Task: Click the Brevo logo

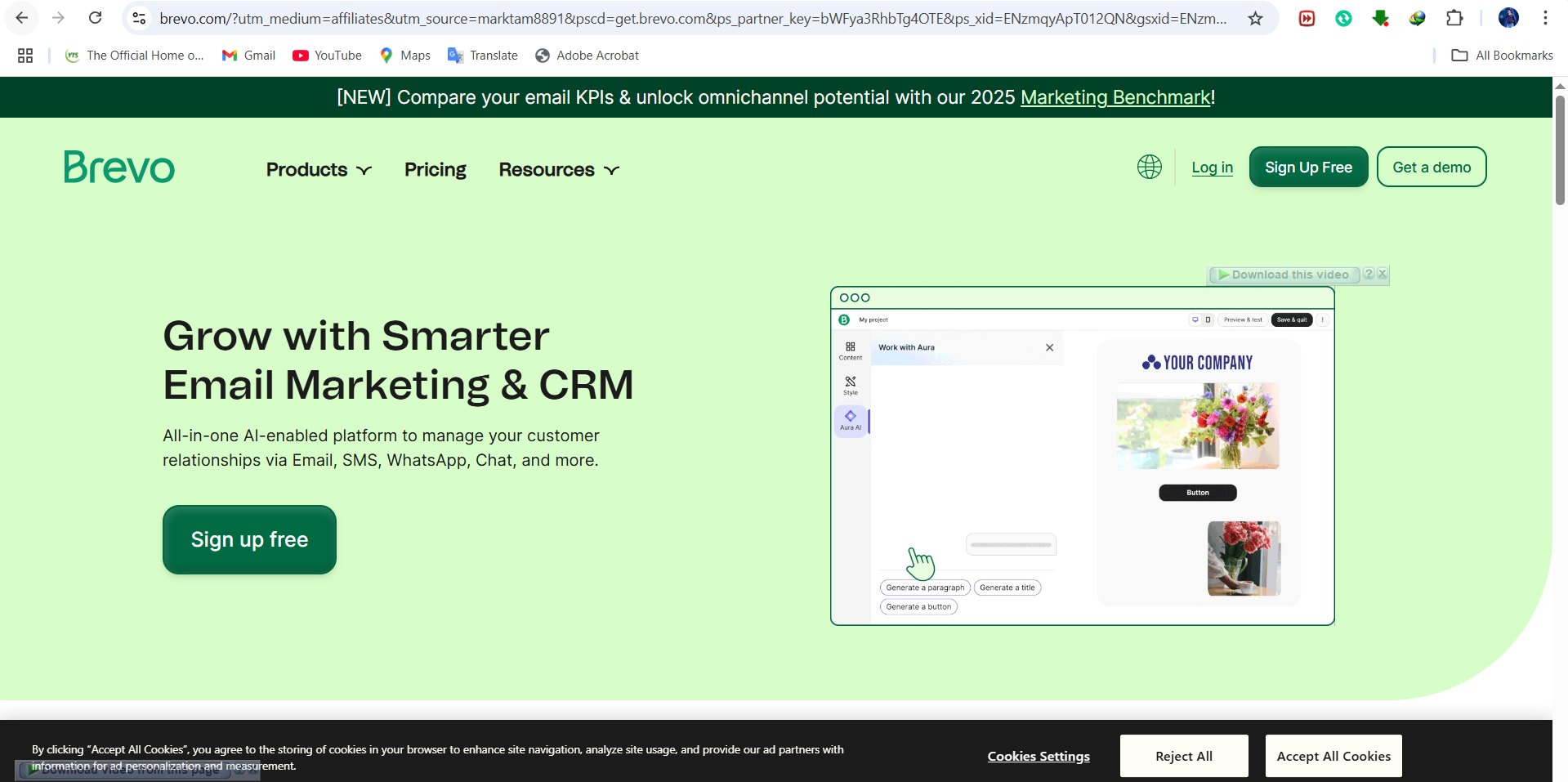Action: (x=119, y=168)
